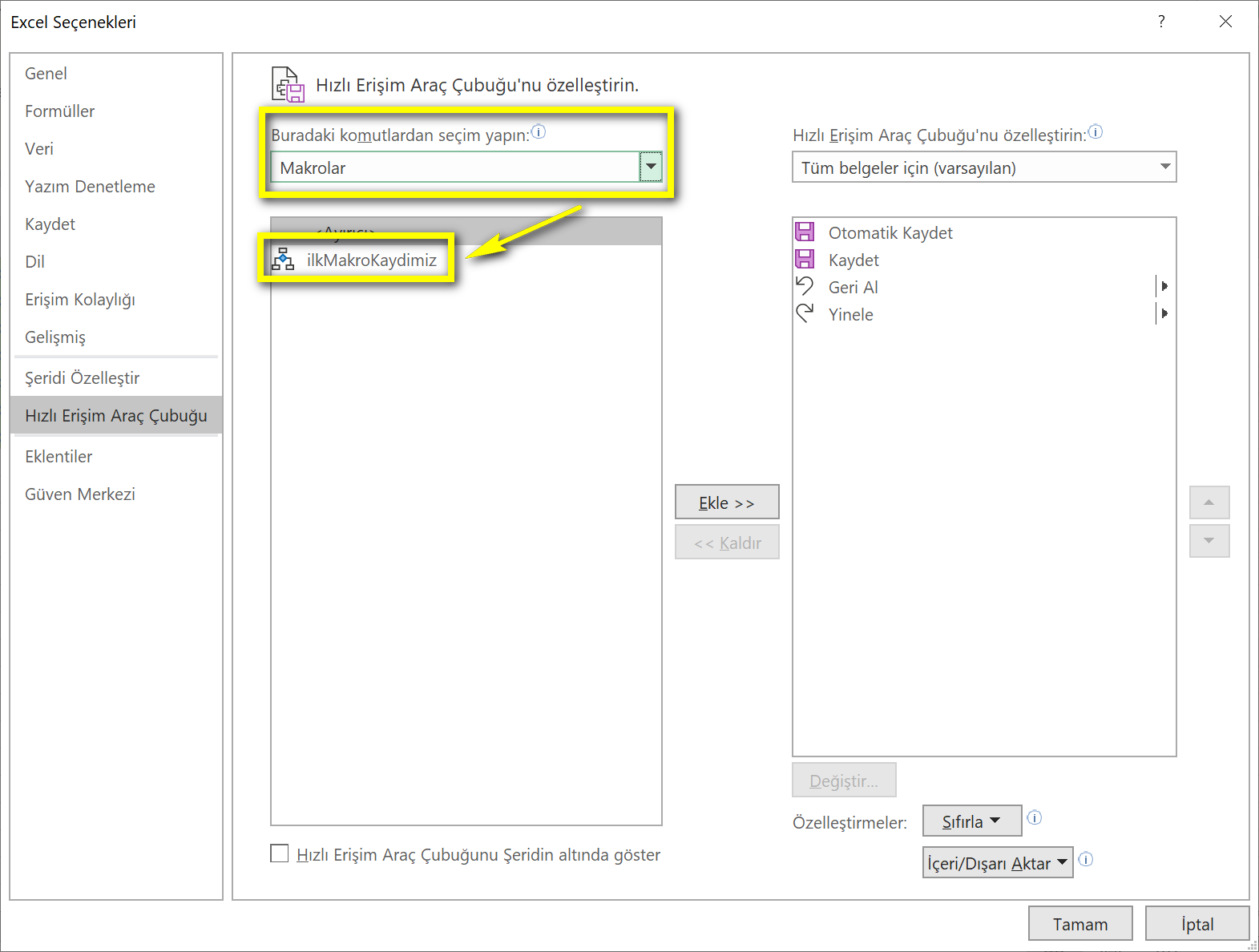Move selected command up with arrow button
The width and height of the screenshot is (1259, 952).
1209,502
